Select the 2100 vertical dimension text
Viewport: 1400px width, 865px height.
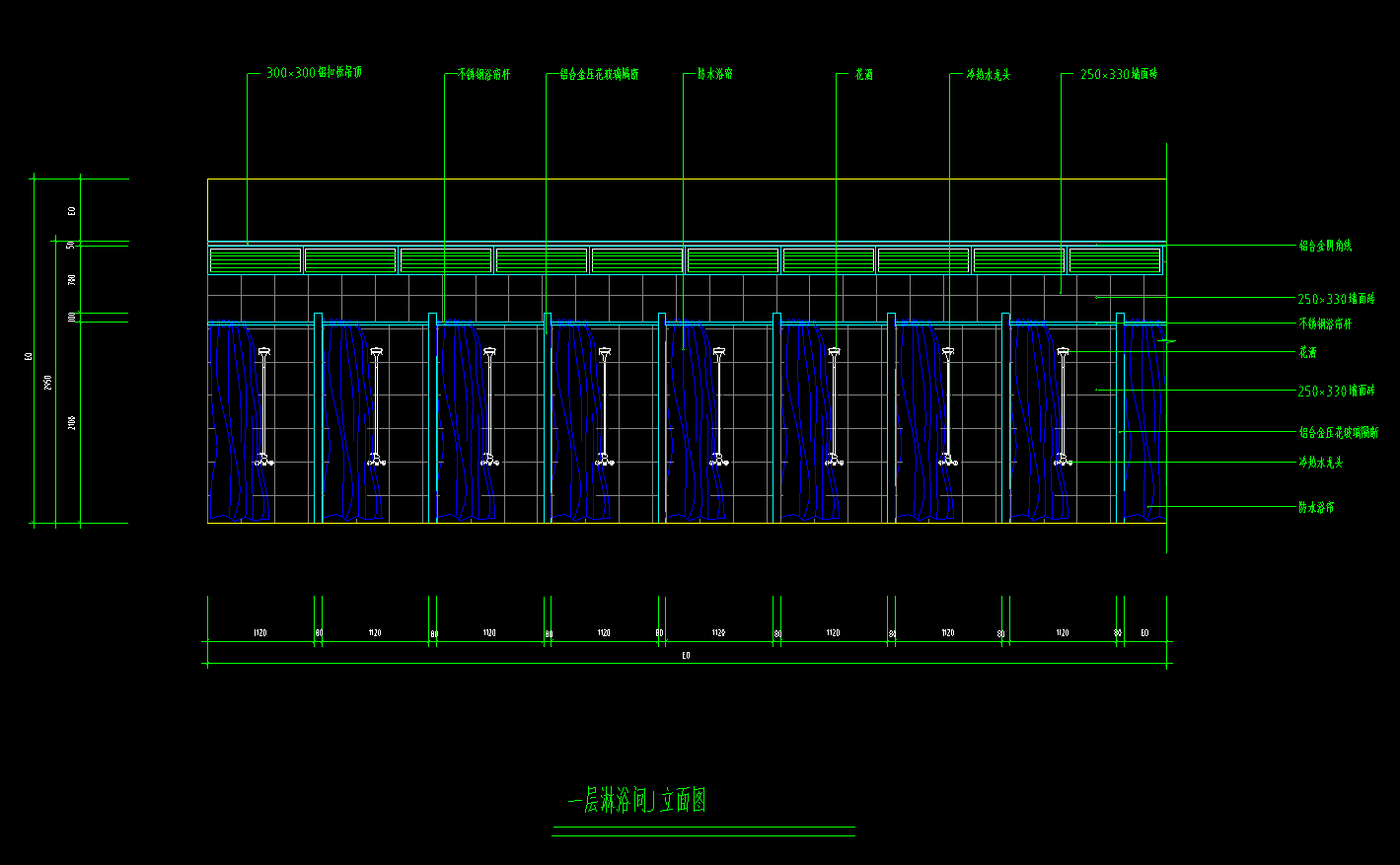[x=72, y=423]
